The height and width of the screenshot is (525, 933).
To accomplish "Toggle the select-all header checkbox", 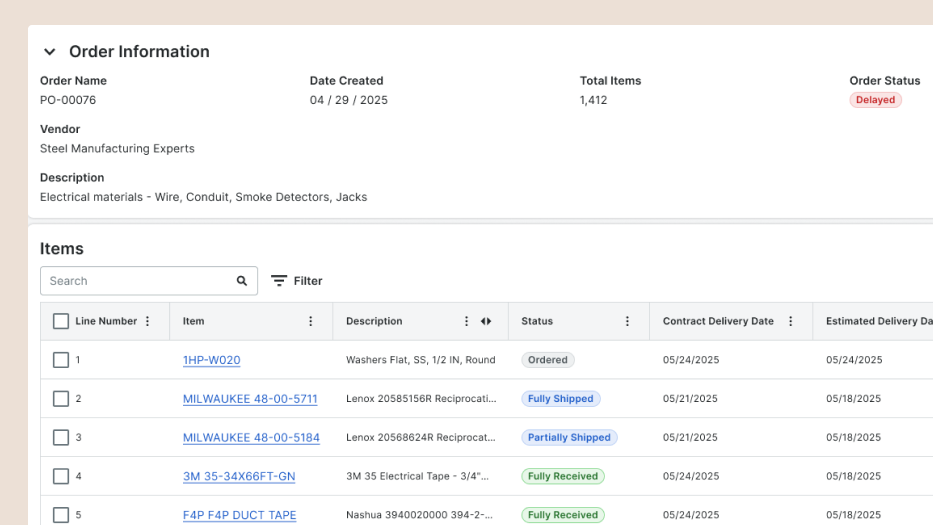I will pyautogui.click(x=61, y=321).
